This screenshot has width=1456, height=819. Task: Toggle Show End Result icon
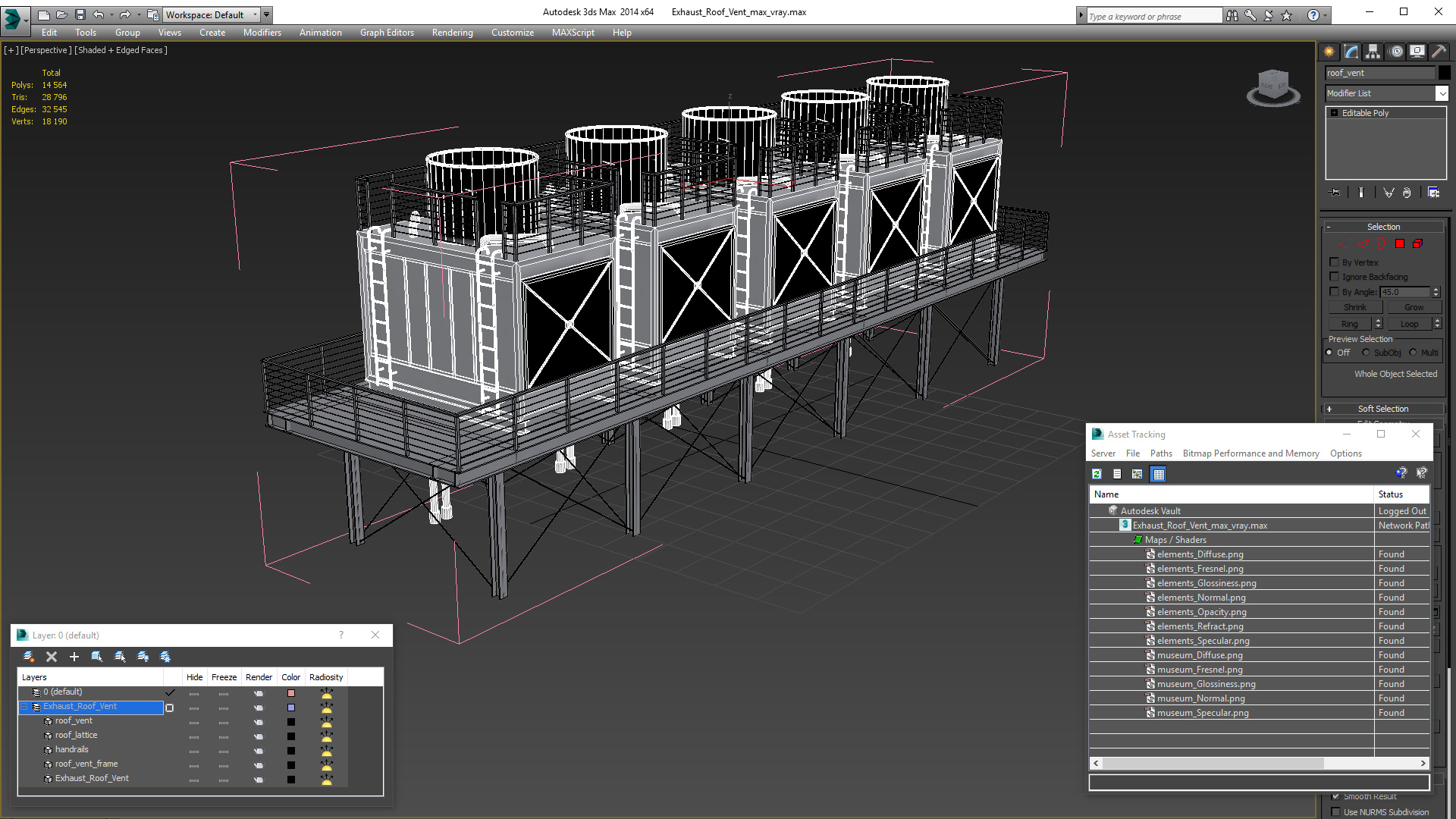tap(1361, 193)
